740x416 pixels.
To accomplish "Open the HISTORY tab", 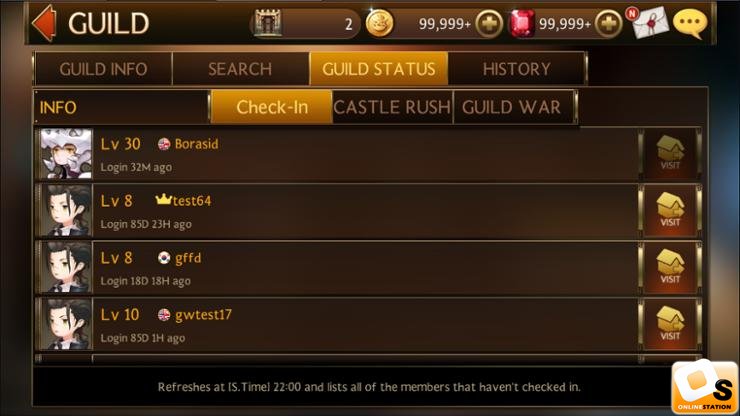I will coord(517,69).
